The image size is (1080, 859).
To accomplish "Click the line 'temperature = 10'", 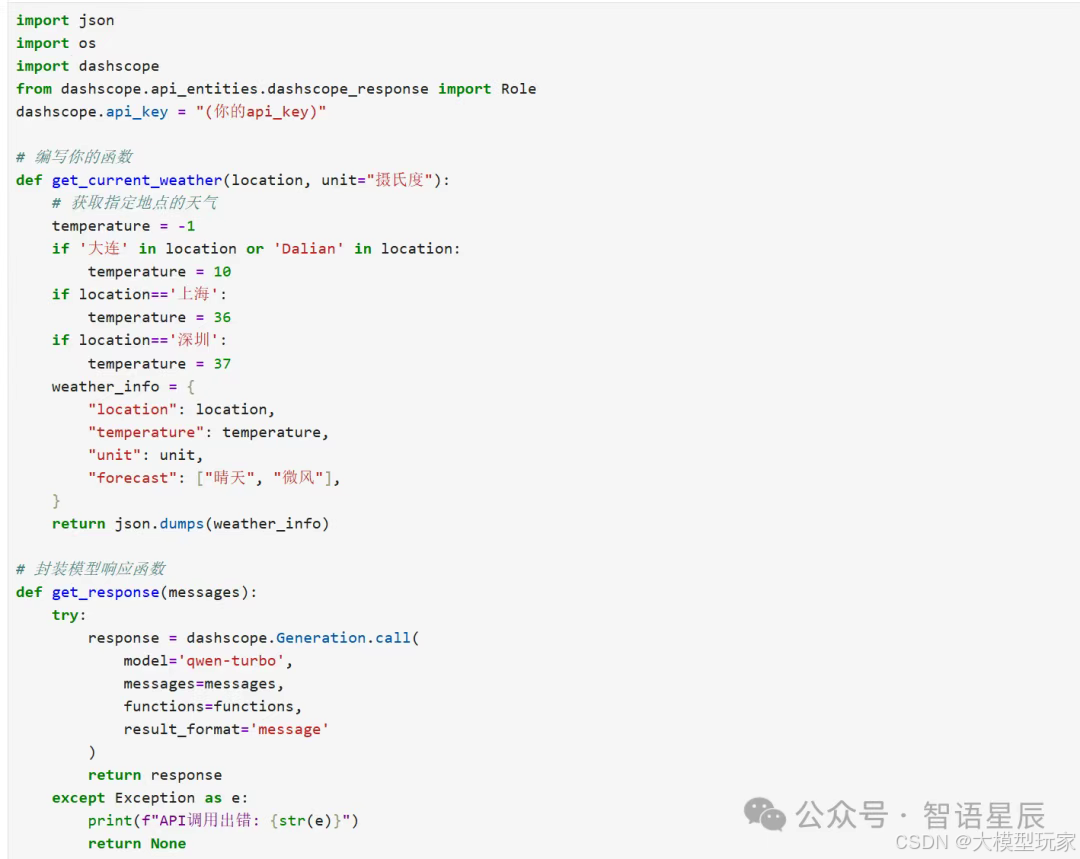I will tap(159, 271).
